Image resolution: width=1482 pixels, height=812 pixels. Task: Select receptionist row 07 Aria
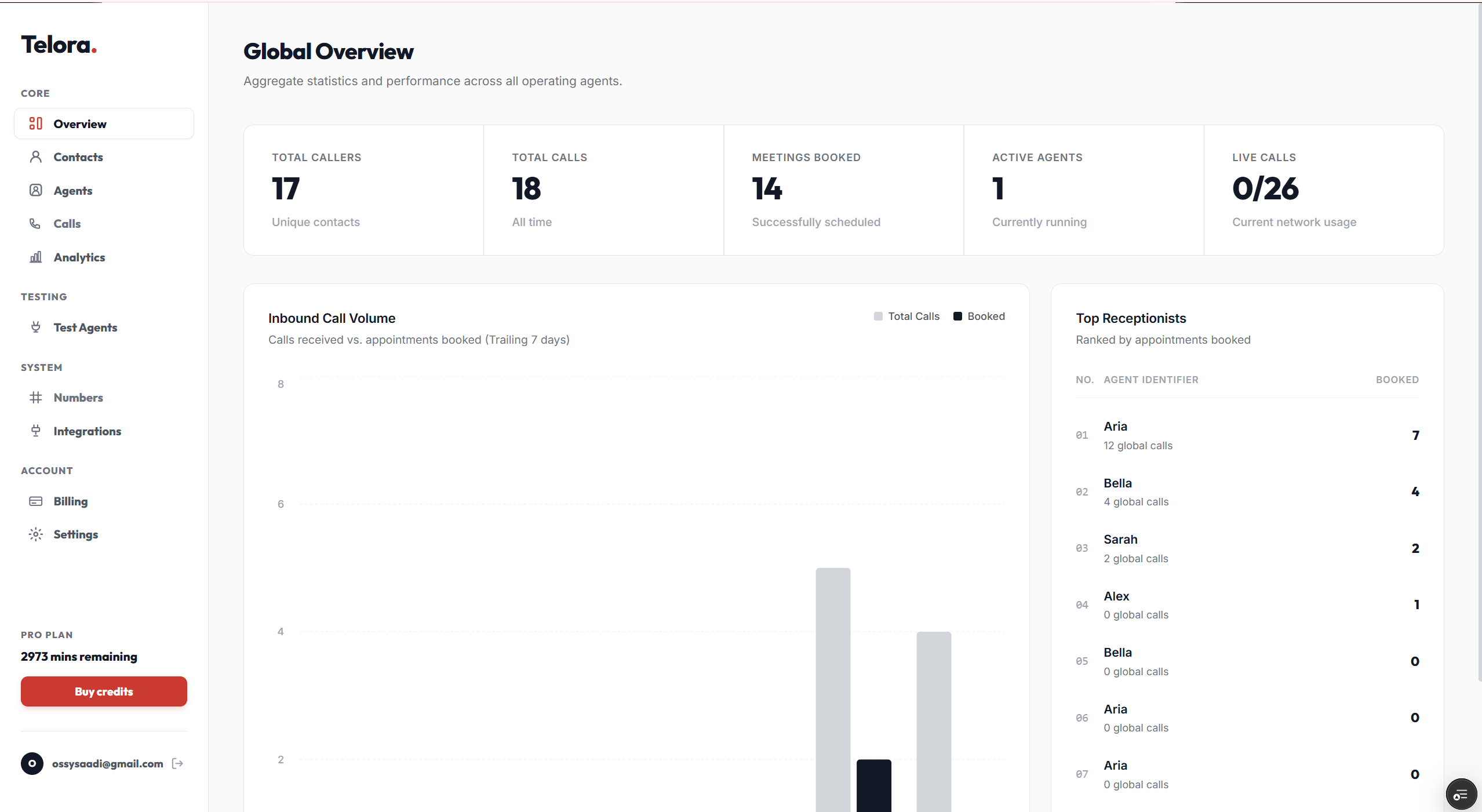tap(1247, 774)
